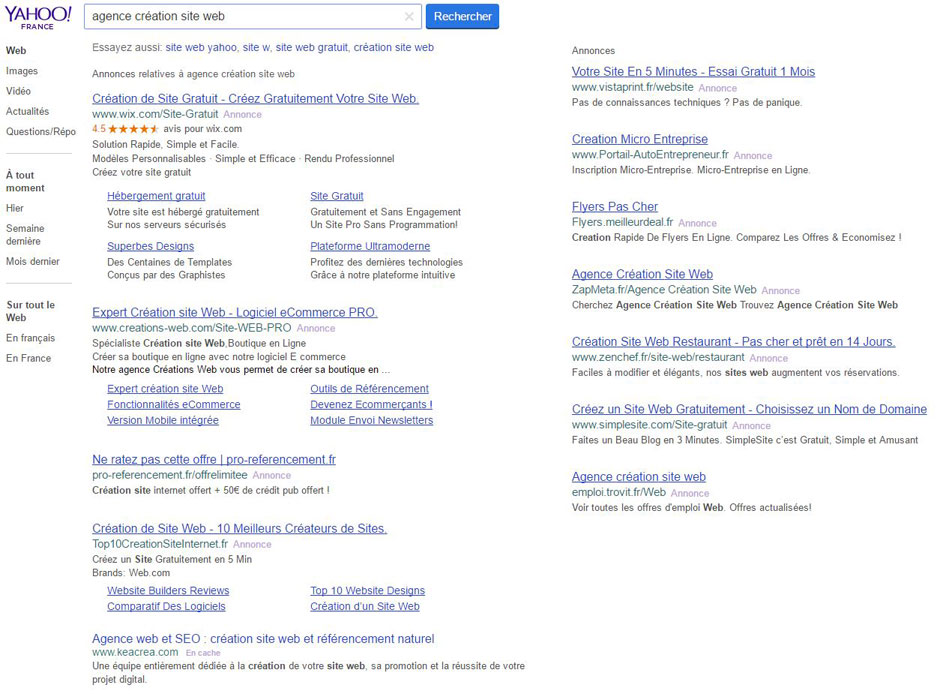Open ZapMeta 'Agence Création Site Web' ad
Screen dimensions: 937x694
pos(642,274)
